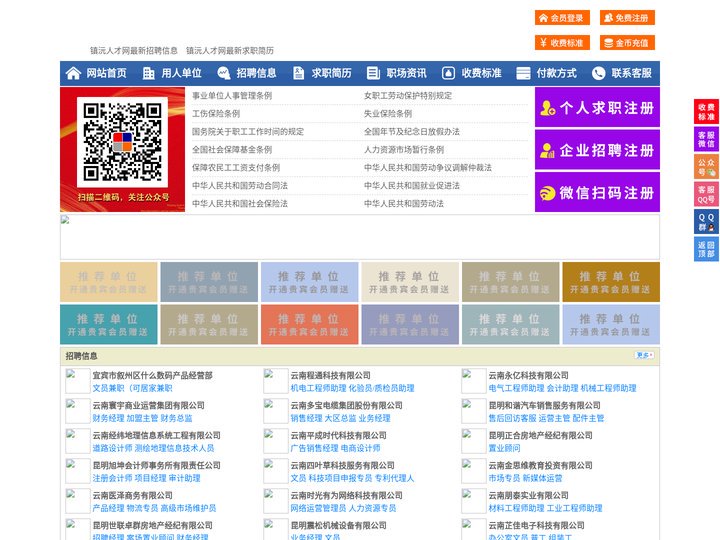Open 全国社会保障基金条例 link

tap(232, 149)
